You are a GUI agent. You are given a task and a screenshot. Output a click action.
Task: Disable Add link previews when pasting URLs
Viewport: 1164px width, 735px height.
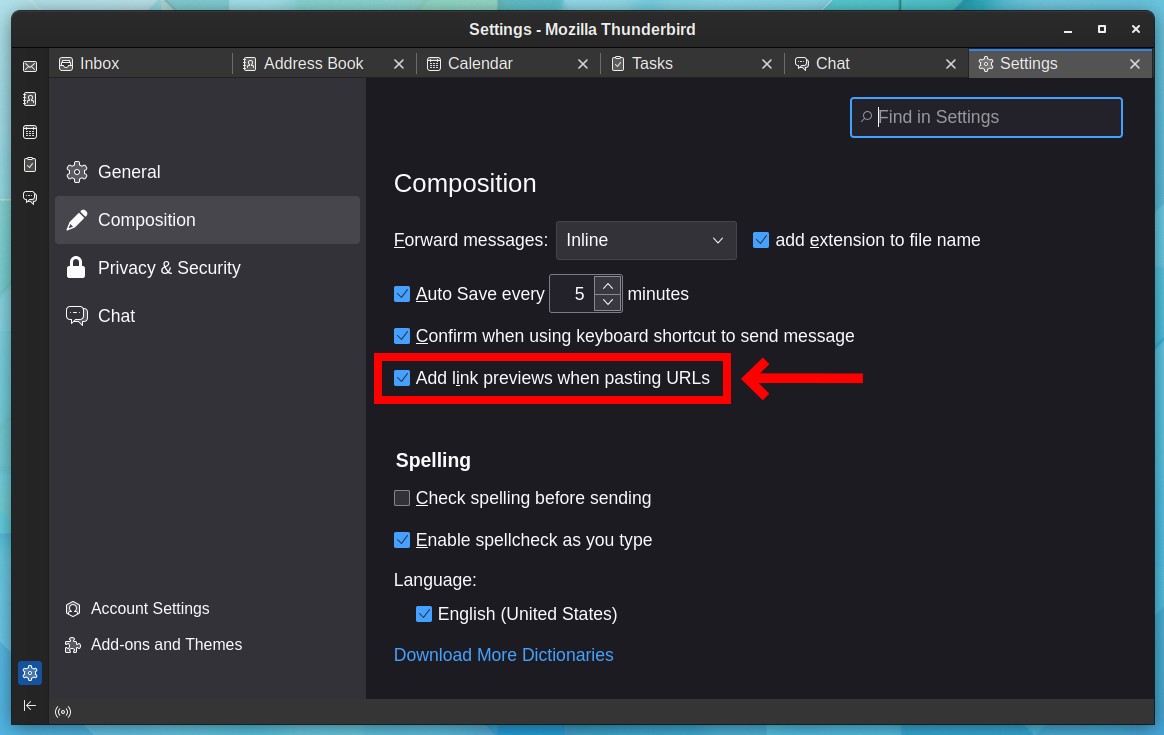(x=402, y=378)
